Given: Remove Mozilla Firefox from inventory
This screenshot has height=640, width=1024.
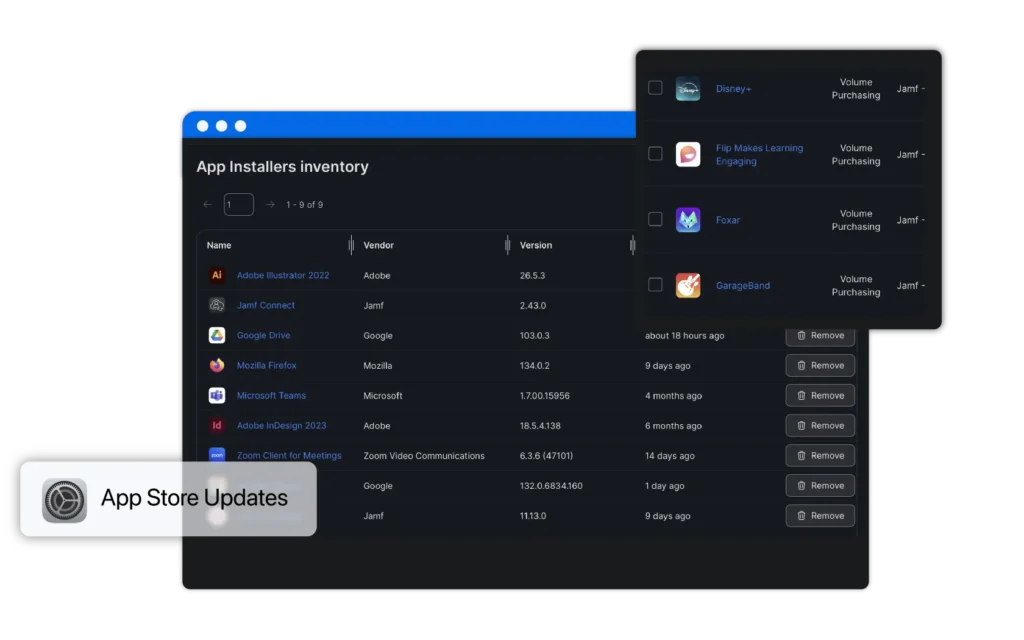Looking at the screenshot, I should (820, 366).
